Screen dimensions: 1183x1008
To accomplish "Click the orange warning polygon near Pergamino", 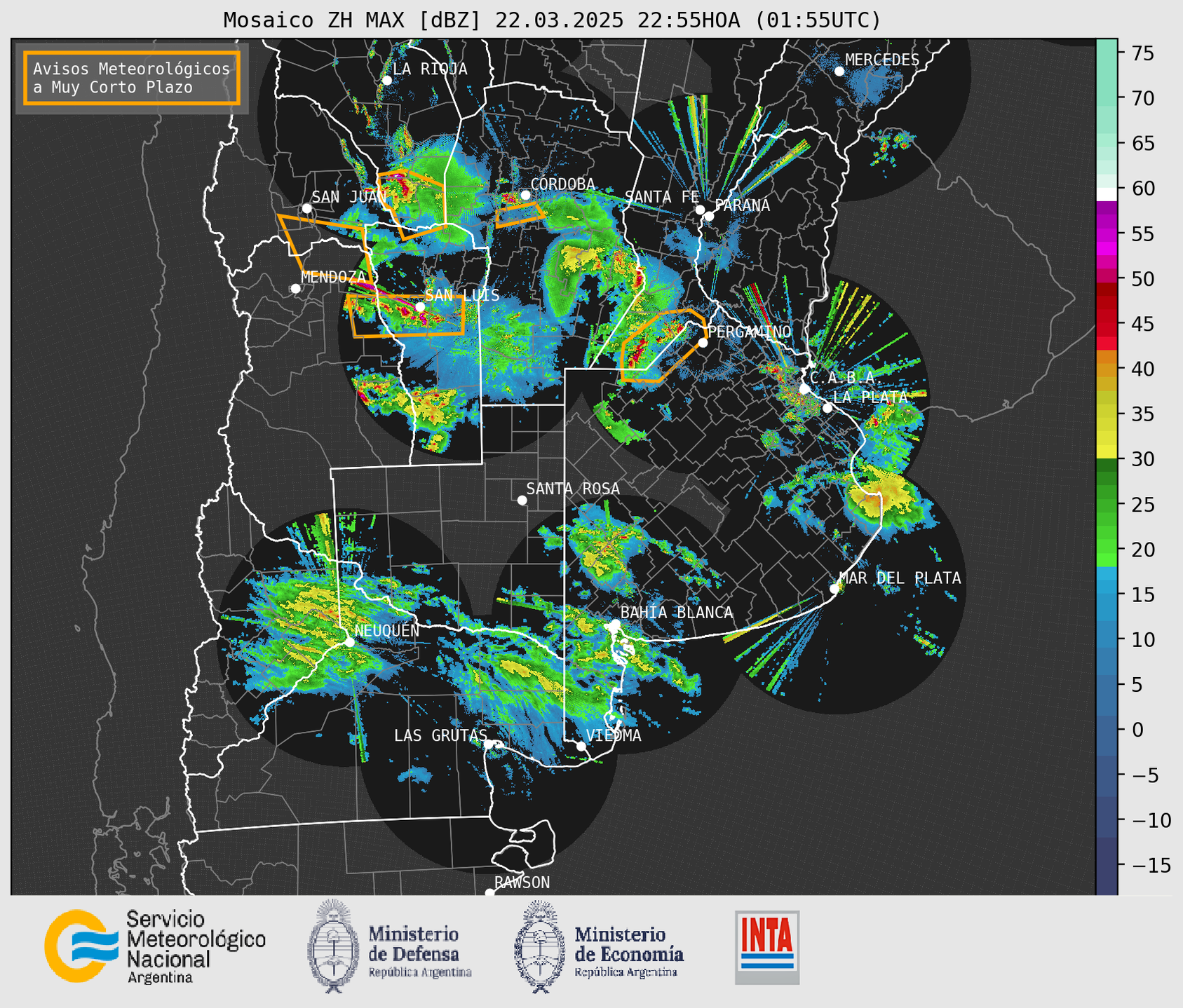I will (663, 345).
